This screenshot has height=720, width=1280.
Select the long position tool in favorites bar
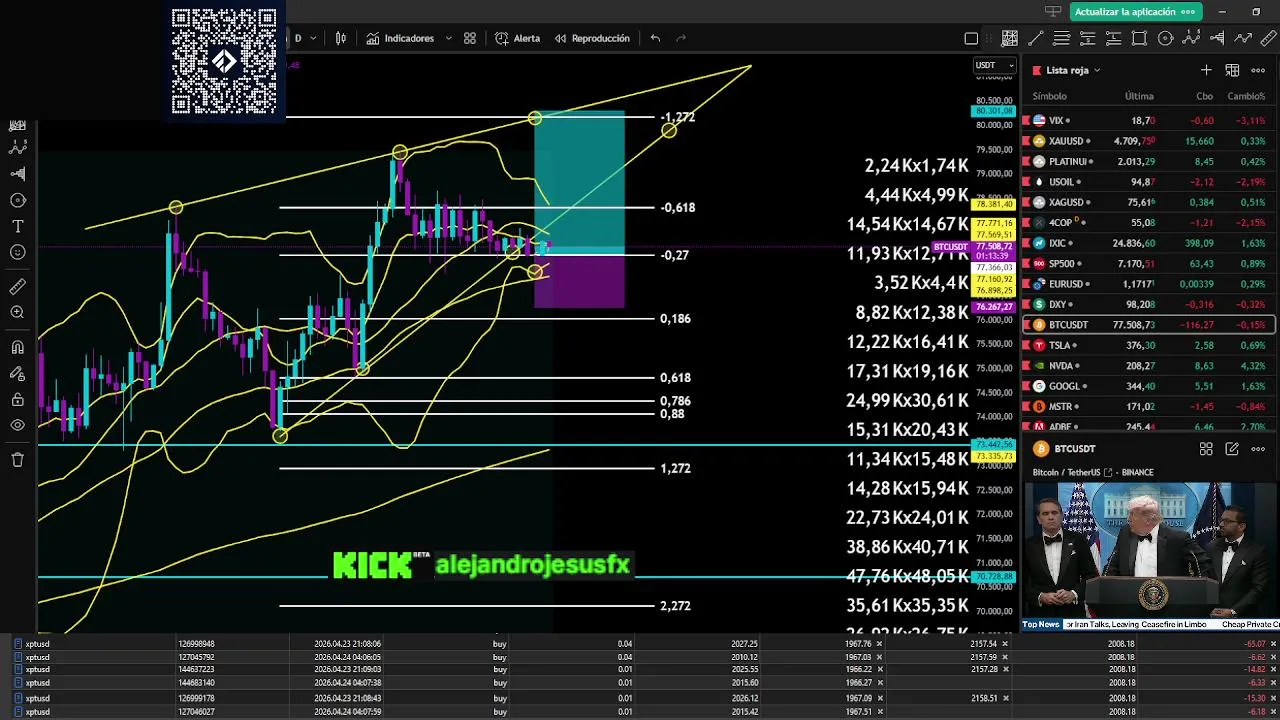1113,39
